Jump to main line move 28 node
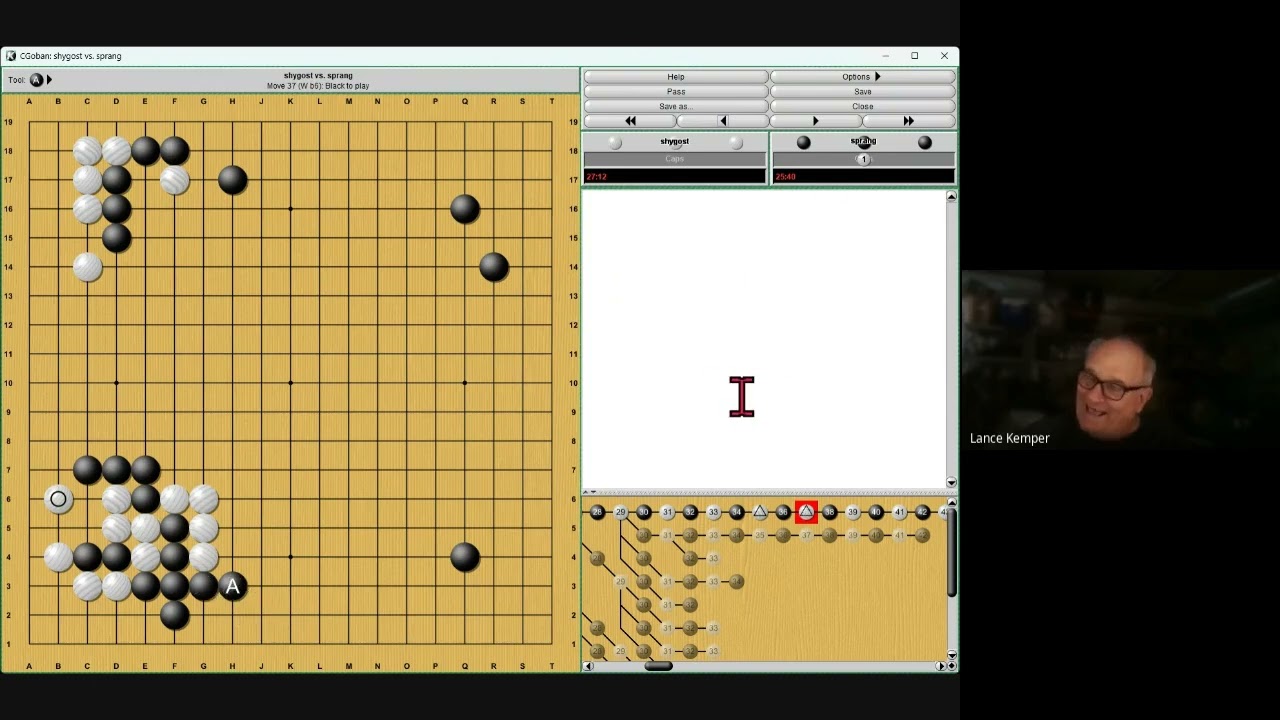Viewport: 1280px width, 720px height. tap(597, 512)
